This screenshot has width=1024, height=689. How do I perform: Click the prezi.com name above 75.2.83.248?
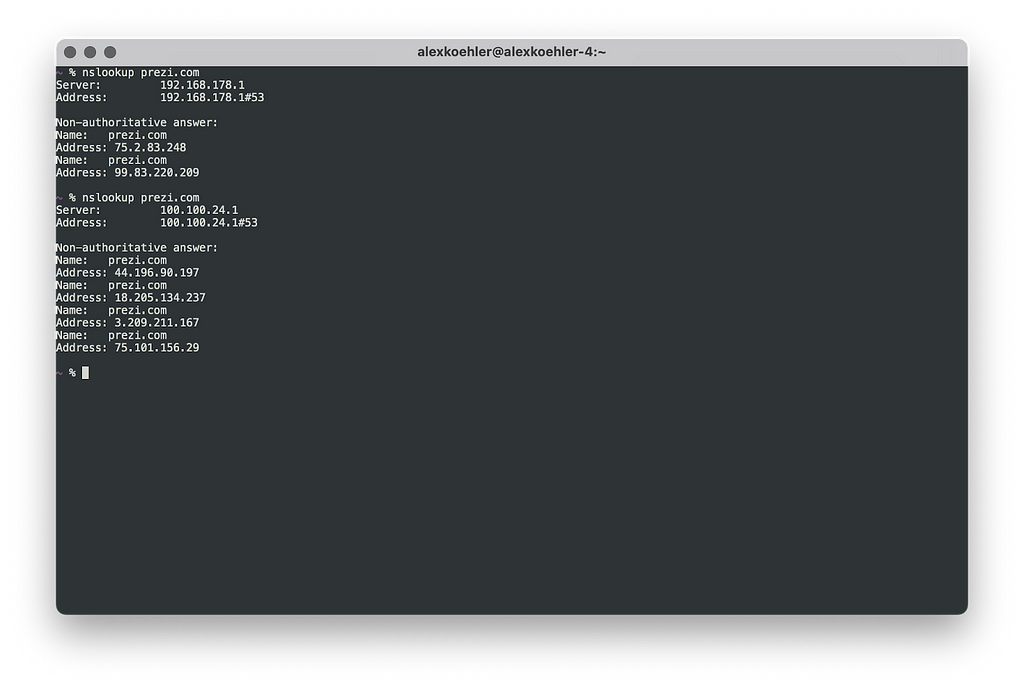click(x=137, y=135)
